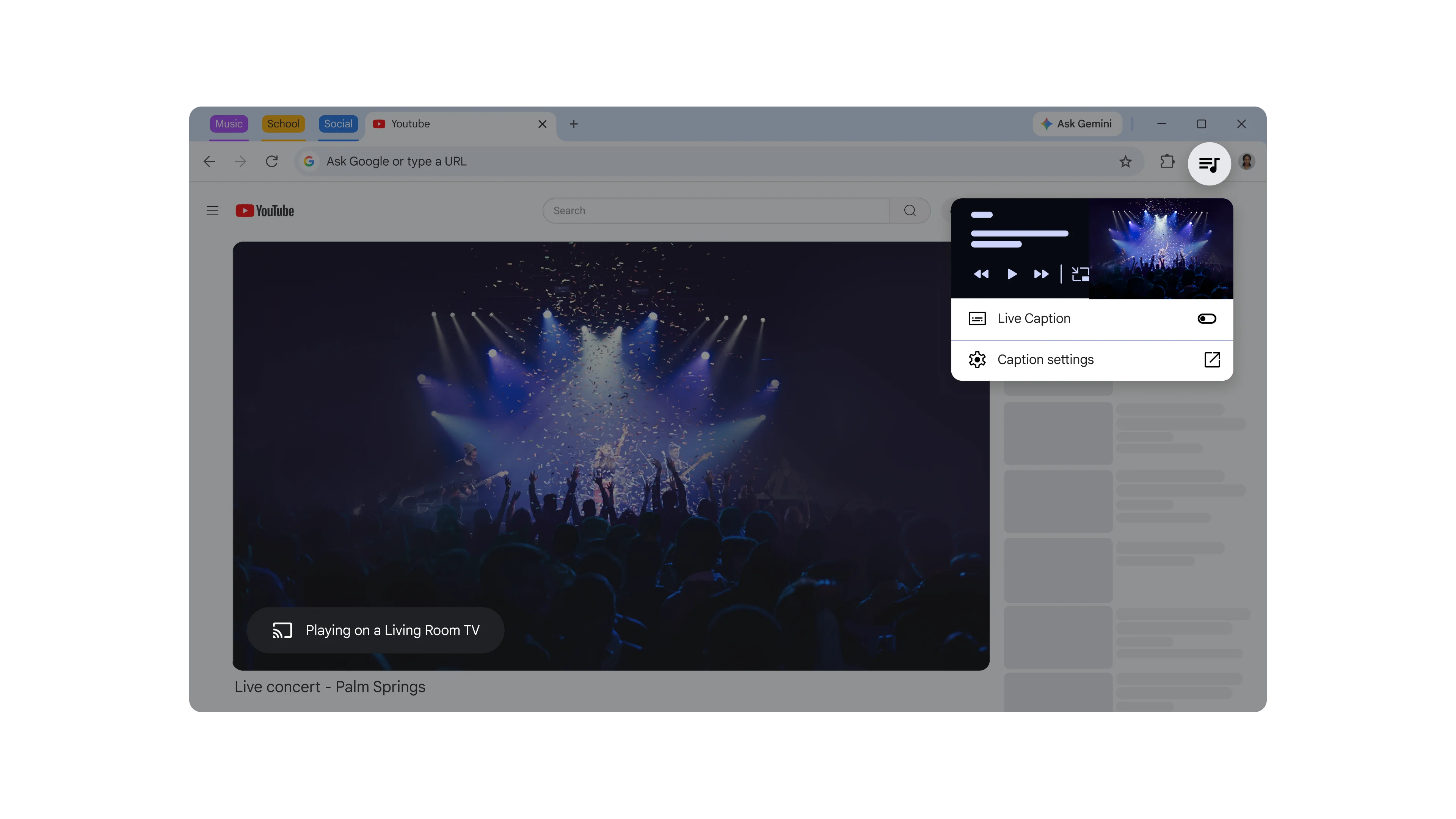Rewind media in the playback popup
This screenshot has height=819, width=1456.
coord(981,274)
